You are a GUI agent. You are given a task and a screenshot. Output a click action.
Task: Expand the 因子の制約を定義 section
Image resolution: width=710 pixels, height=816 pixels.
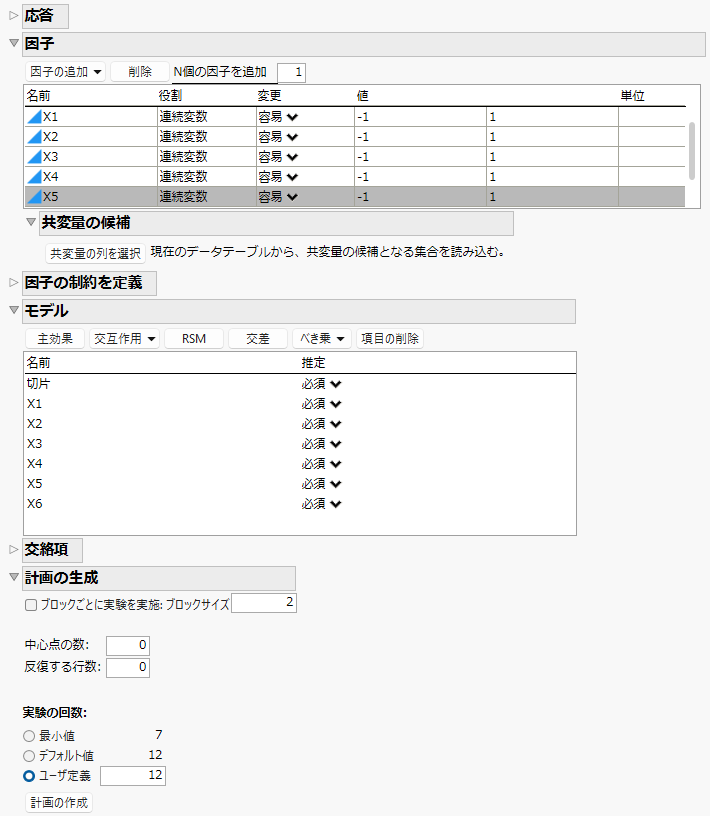(x=14, y=283)
